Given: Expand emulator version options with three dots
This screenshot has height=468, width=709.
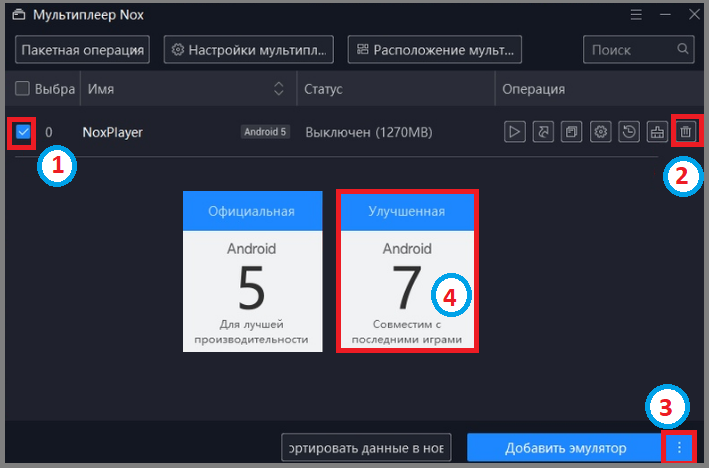Looking at the screenshot, I should 679,447.
